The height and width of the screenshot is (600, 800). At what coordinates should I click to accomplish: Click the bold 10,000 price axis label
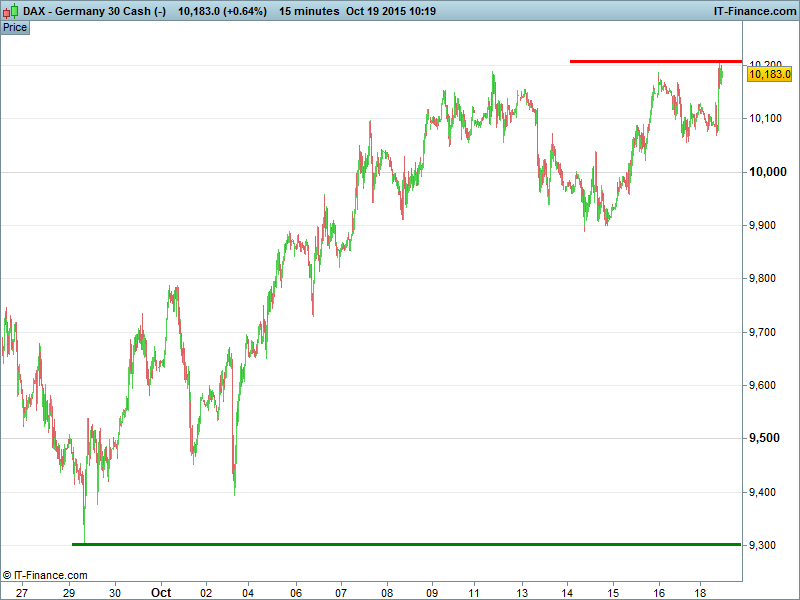coord(769,172)
